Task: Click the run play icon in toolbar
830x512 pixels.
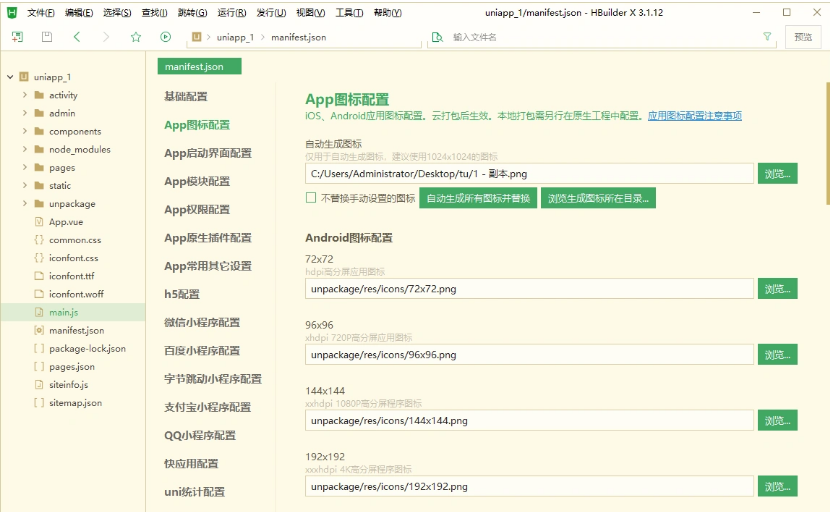Action: coord(165,37)
